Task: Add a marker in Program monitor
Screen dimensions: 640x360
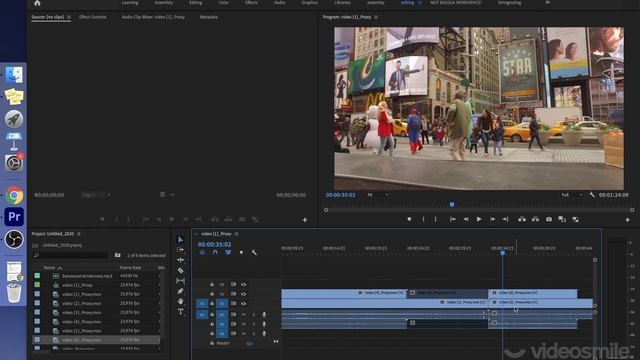Action: [409, 220]
